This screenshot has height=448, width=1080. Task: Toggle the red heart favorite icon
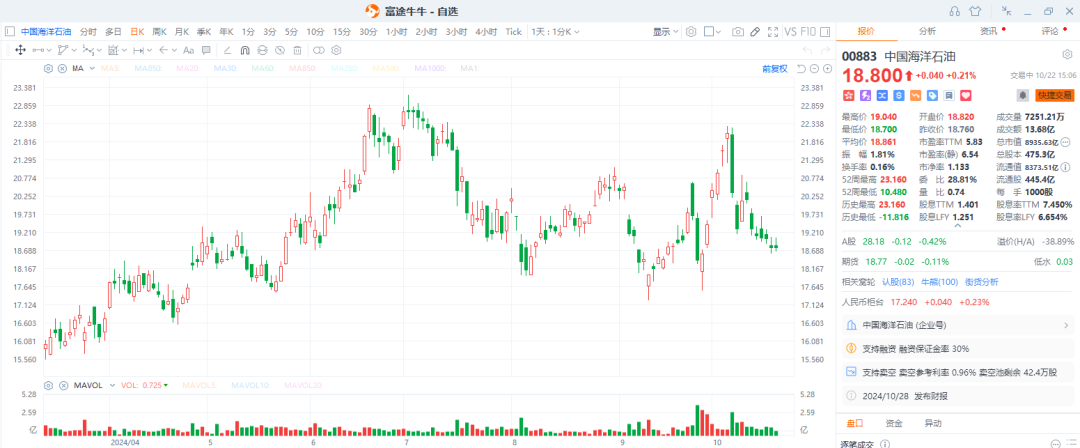(965, 95)
